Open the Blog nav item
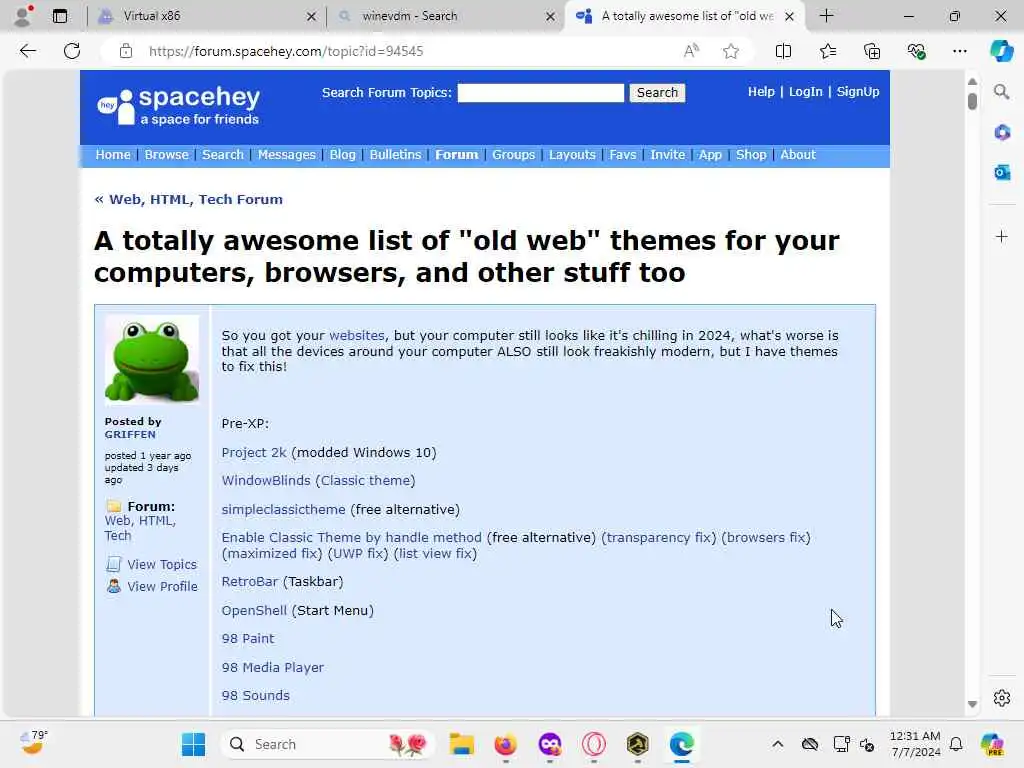The image size is (1024, 768). (x=342, y=155)
